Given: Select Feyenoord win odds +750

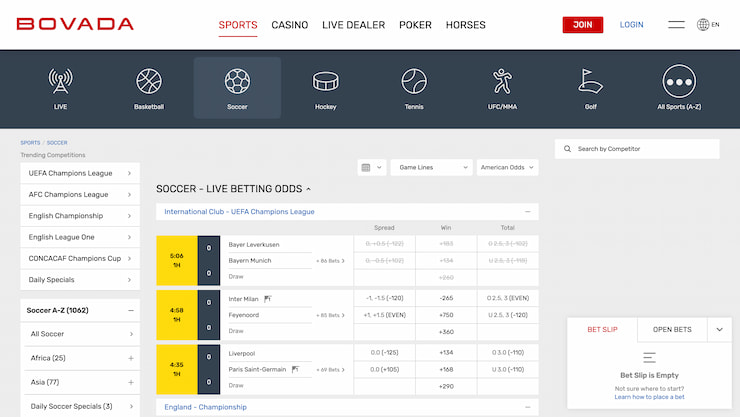Looking at the screenshot, I should point(446,315).
